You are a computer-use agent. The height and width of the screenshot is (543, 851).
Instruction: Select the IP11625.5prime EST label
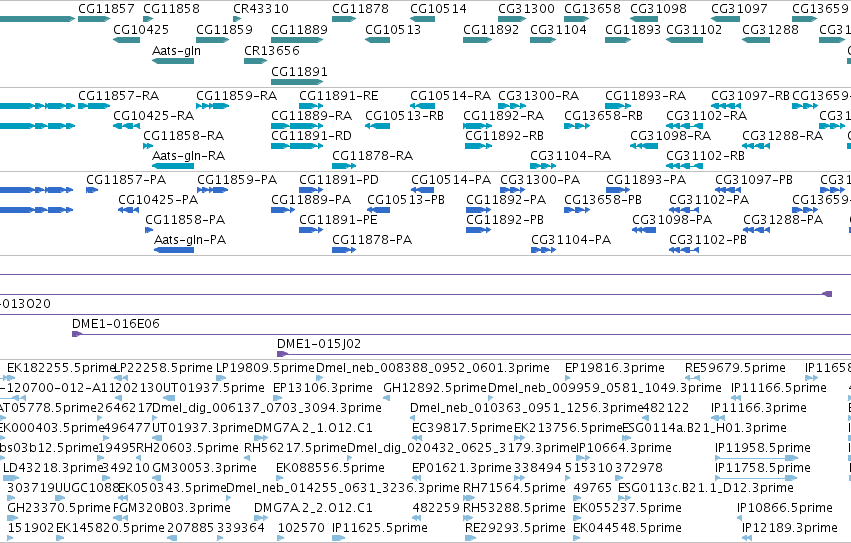[380, 528]
